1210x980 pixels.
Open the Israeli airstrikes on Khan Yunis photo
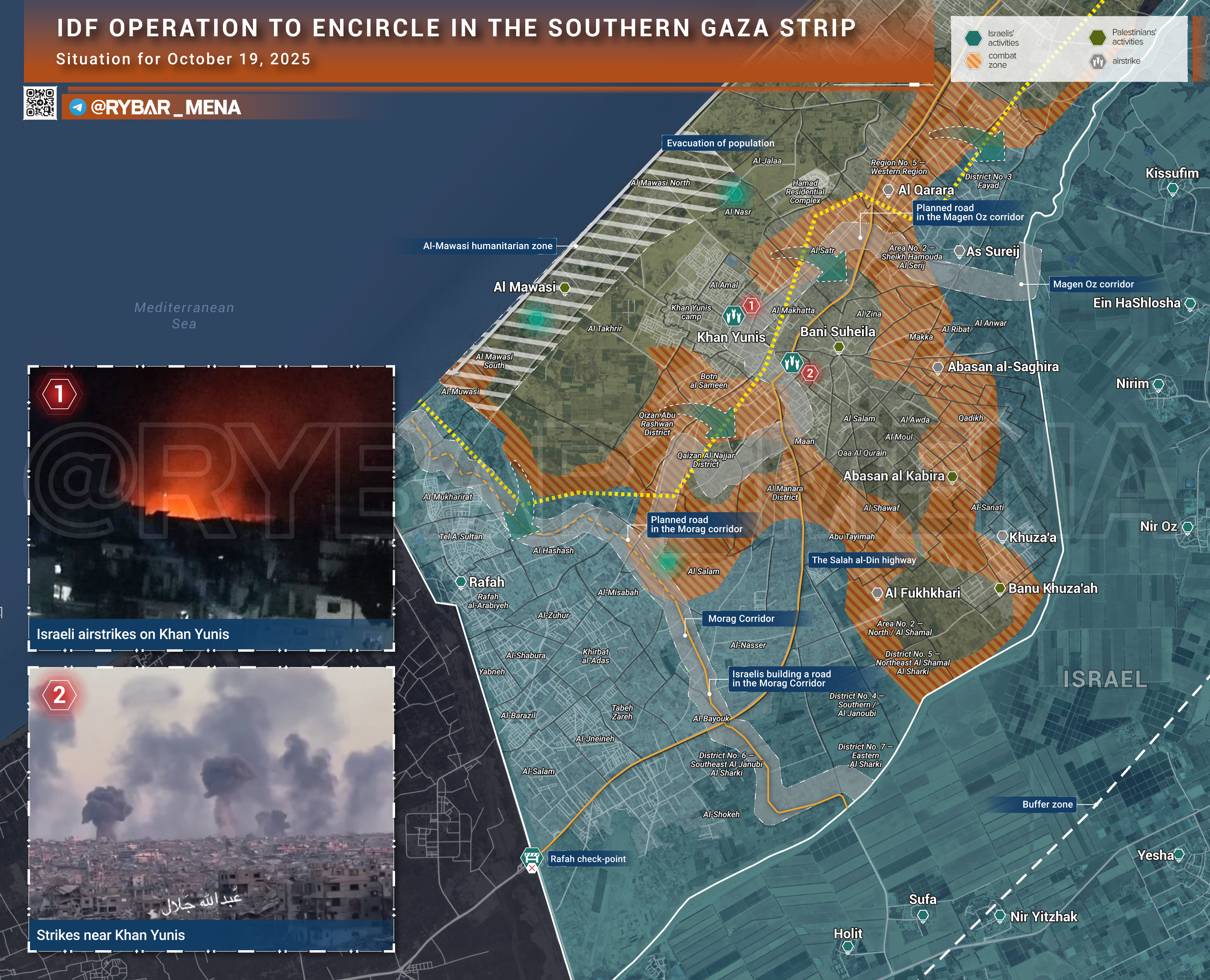coord(211,497)
